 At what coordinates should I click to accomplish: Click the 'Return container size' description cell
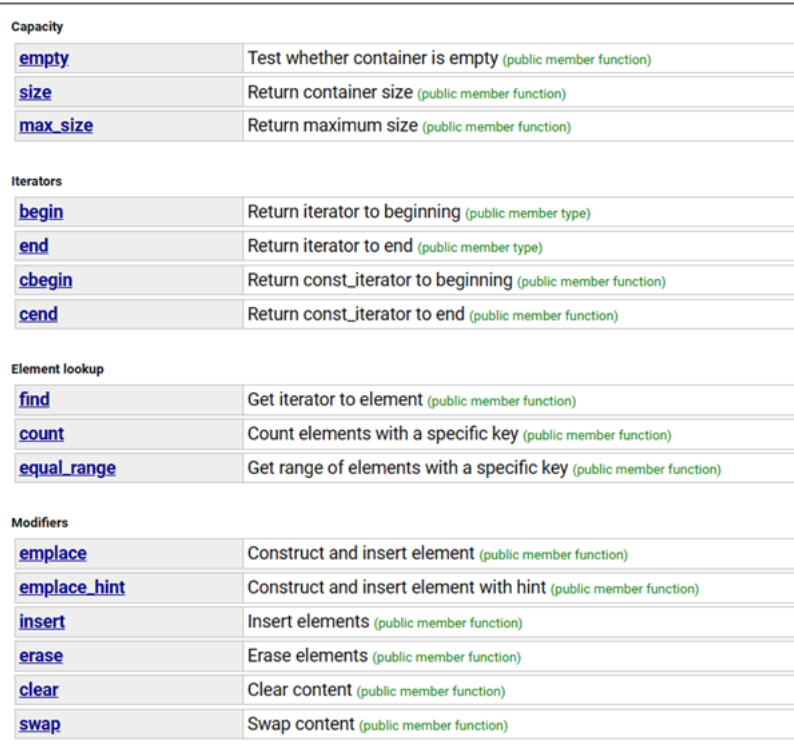(330, 92)
